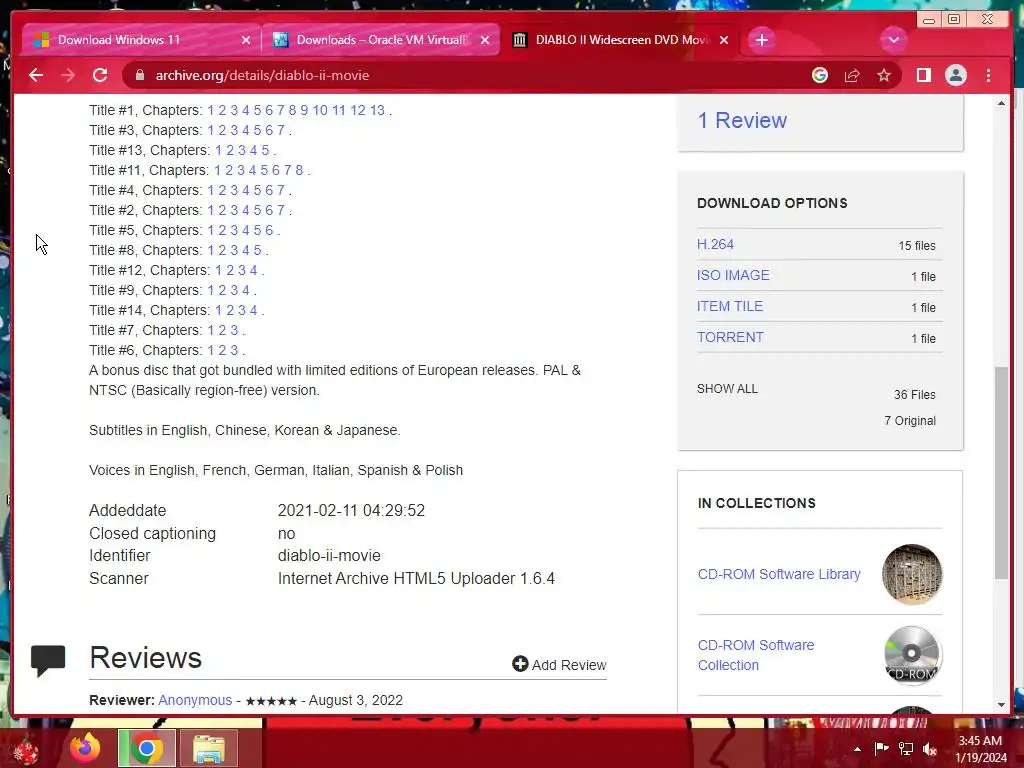Open File Explorer from taskbar
1024x768 pixels.
(209, 748)
